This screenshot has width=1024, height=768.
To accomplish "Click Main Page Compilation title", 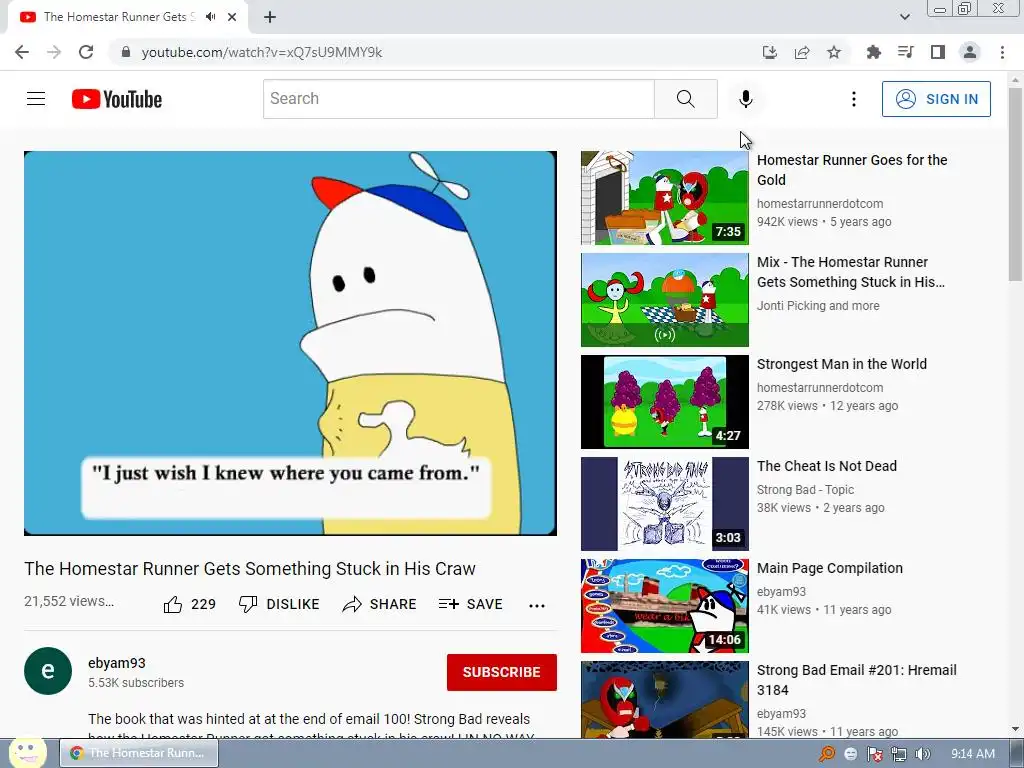I will click(x=830, y=568).
